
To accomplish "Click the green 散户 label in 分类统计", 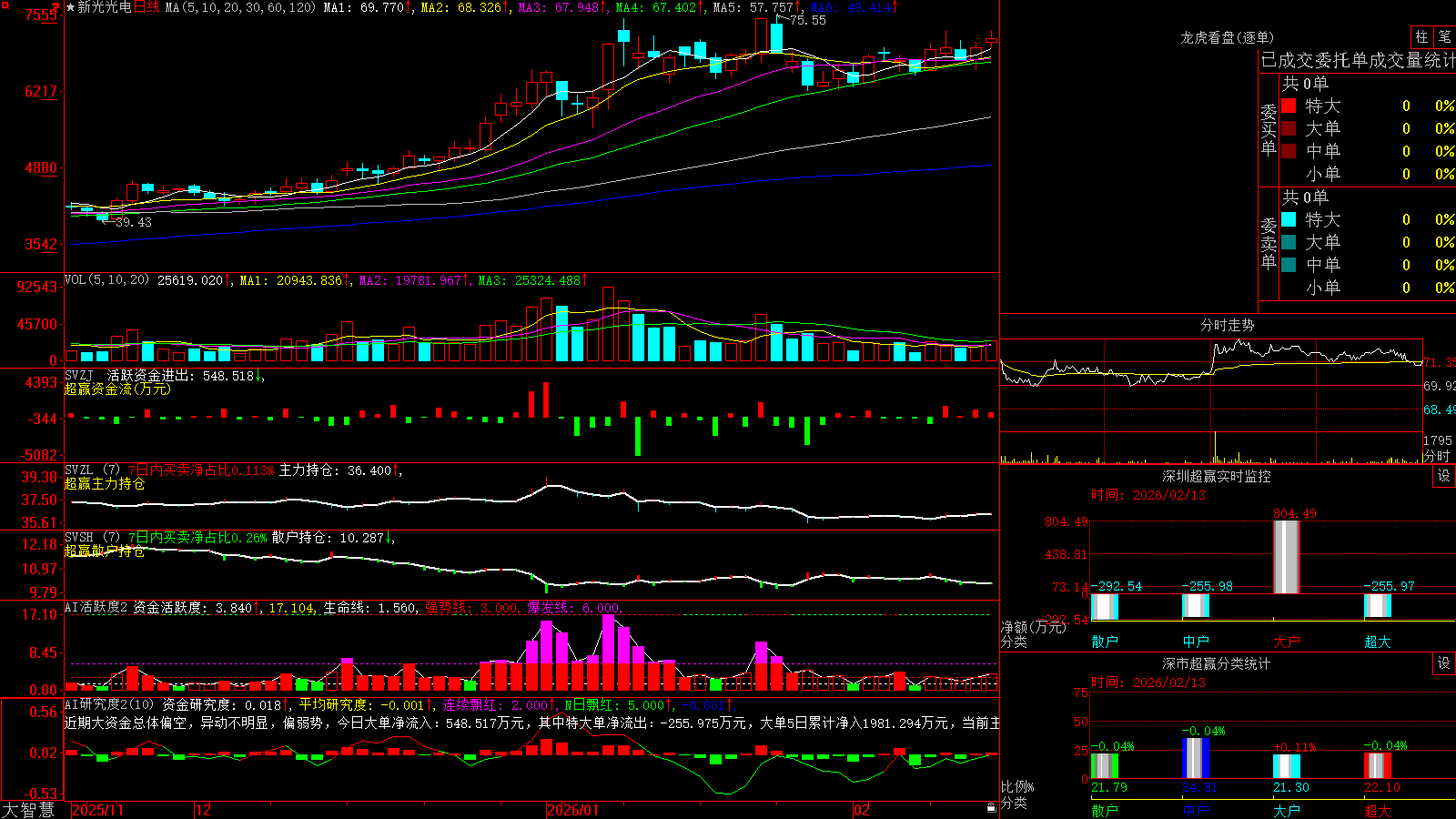I will pyautogui.click(x=1105, y=810).
